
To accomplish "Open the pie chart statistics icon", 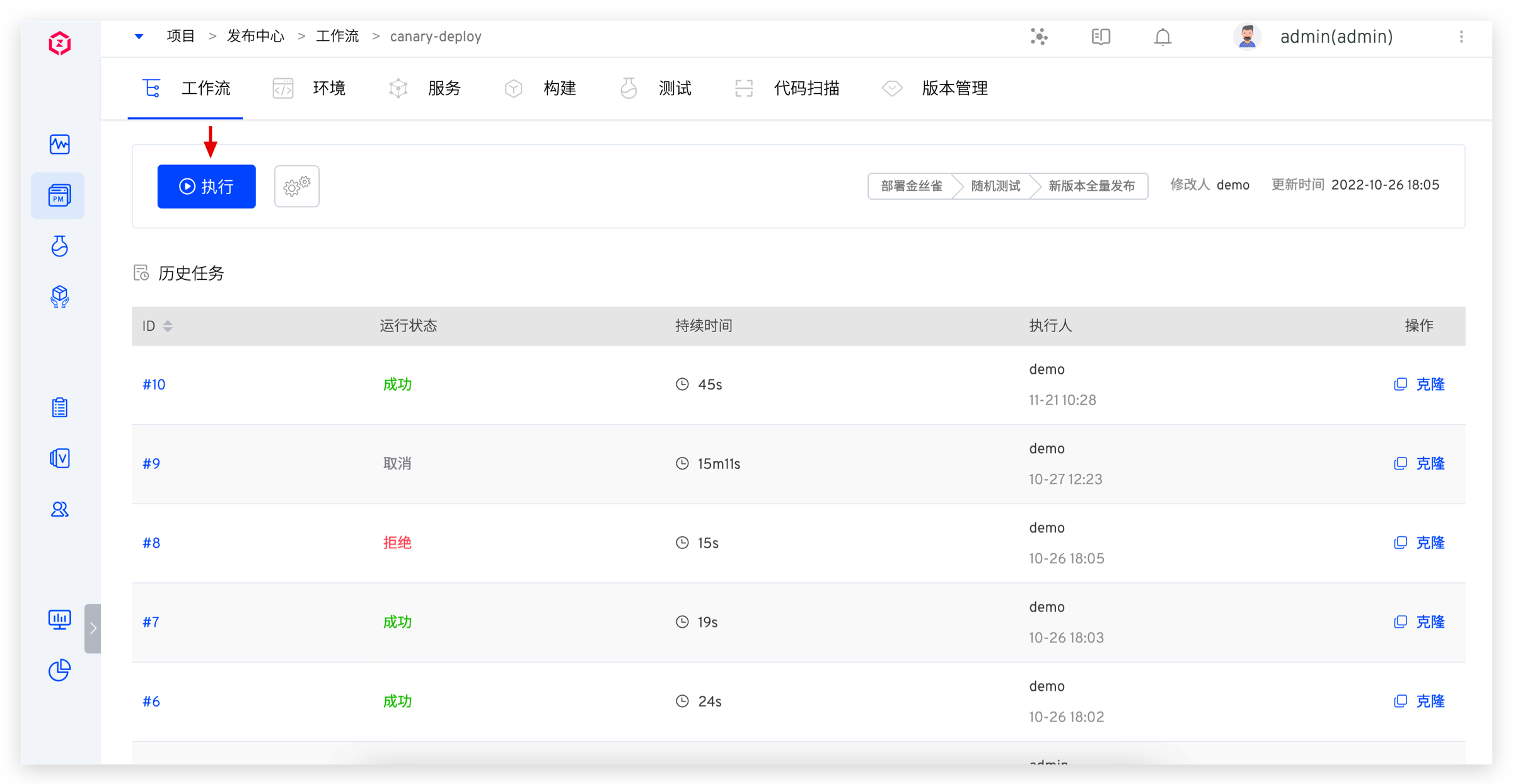I will pyautogui.click(x=60, y=670).
